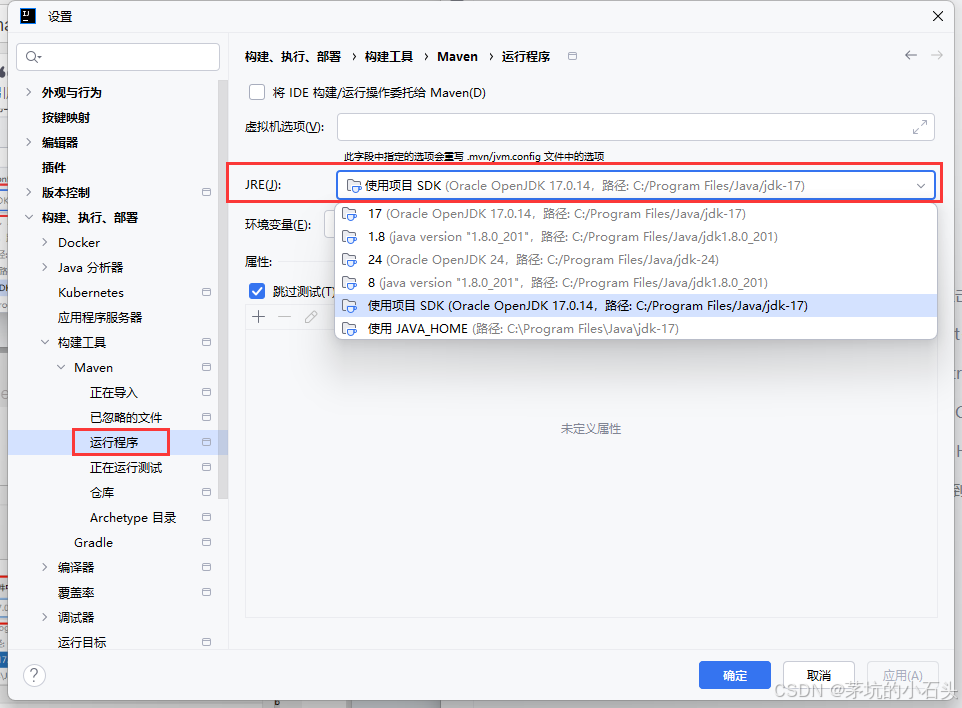Click project-level icon next to 正在导入
The image size is (962, 708).
click(206, 392)
